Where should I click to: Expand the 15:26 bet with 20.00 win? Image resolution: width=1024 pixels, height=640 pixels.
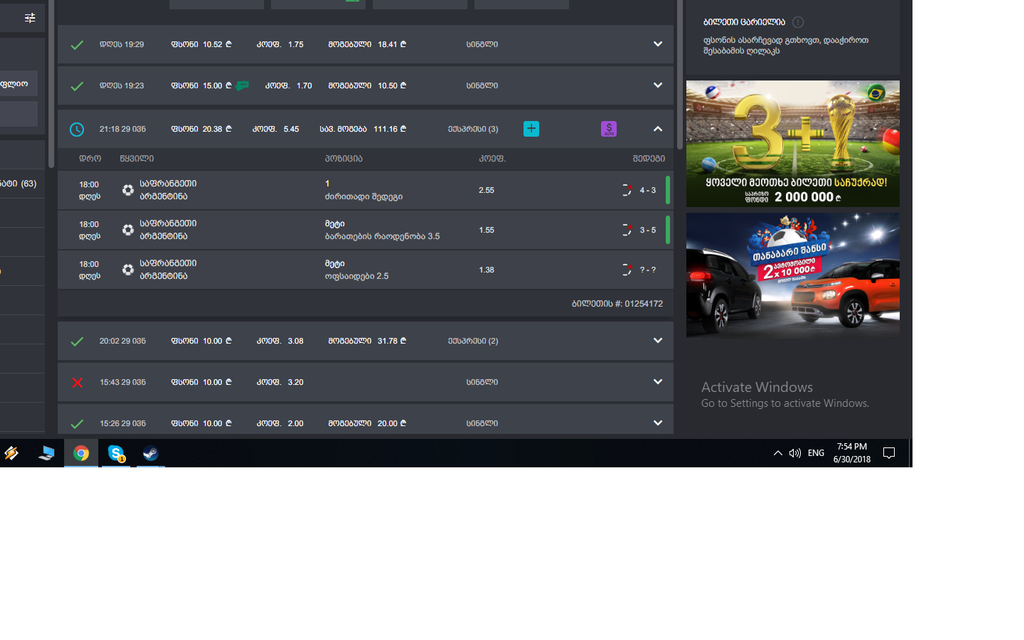(658, 423)
